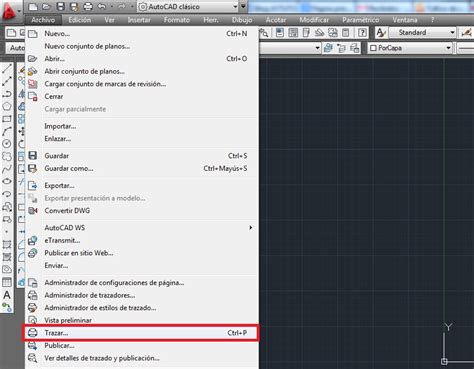Select the Multiline Text A tool
The image size is (474, 369).
click(7, 295)
